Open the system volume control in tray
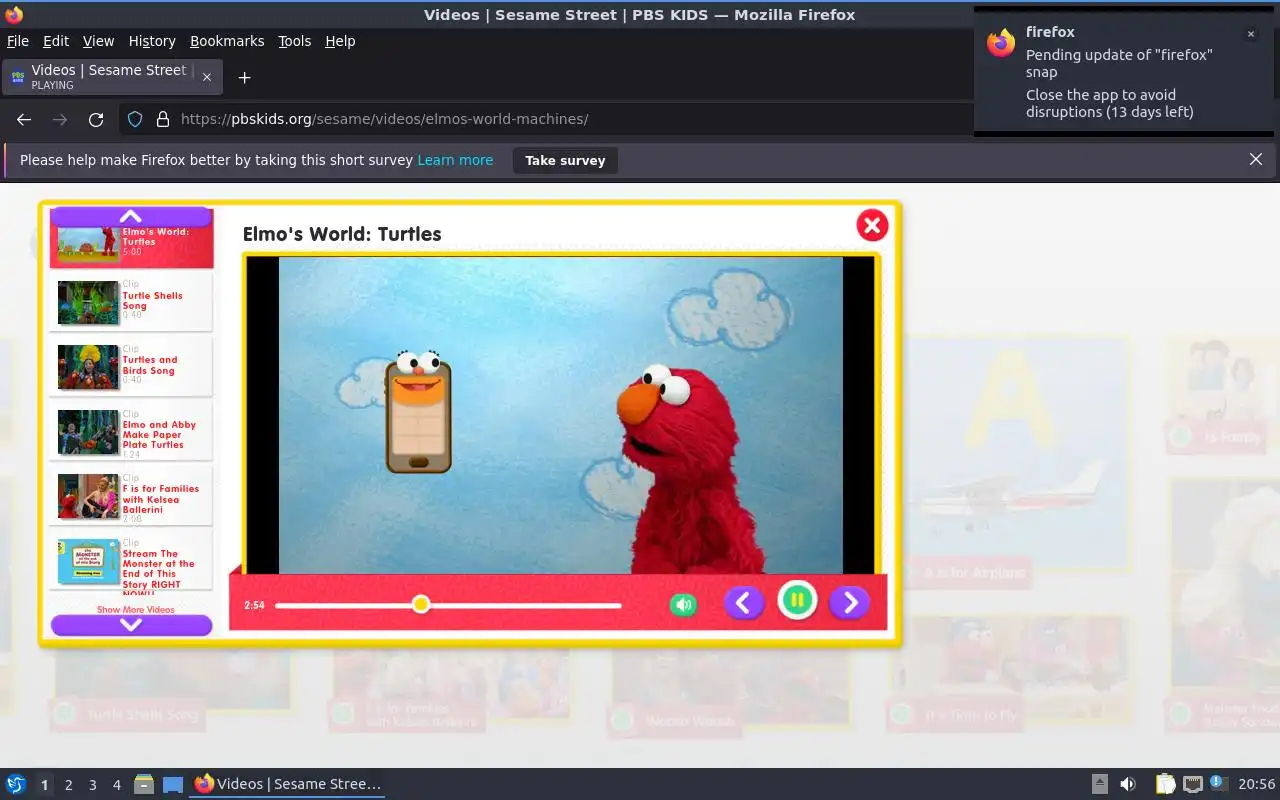This screenshot has width=1280, height=800. [x=1128, y=784]
